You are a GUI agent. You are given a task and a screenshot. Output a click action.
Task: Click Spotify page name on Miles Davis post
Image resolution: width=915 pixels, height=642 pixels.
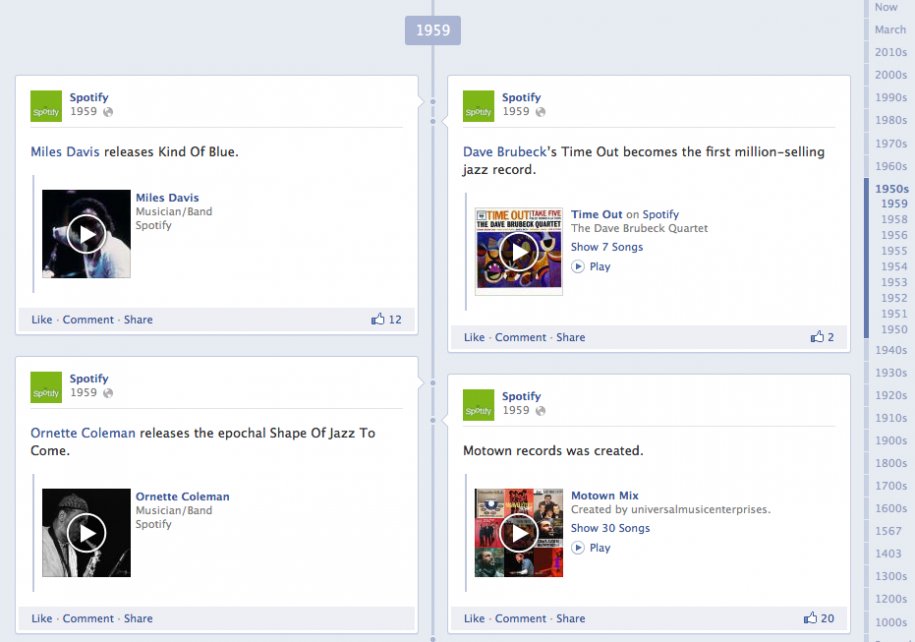coord(89,97)
